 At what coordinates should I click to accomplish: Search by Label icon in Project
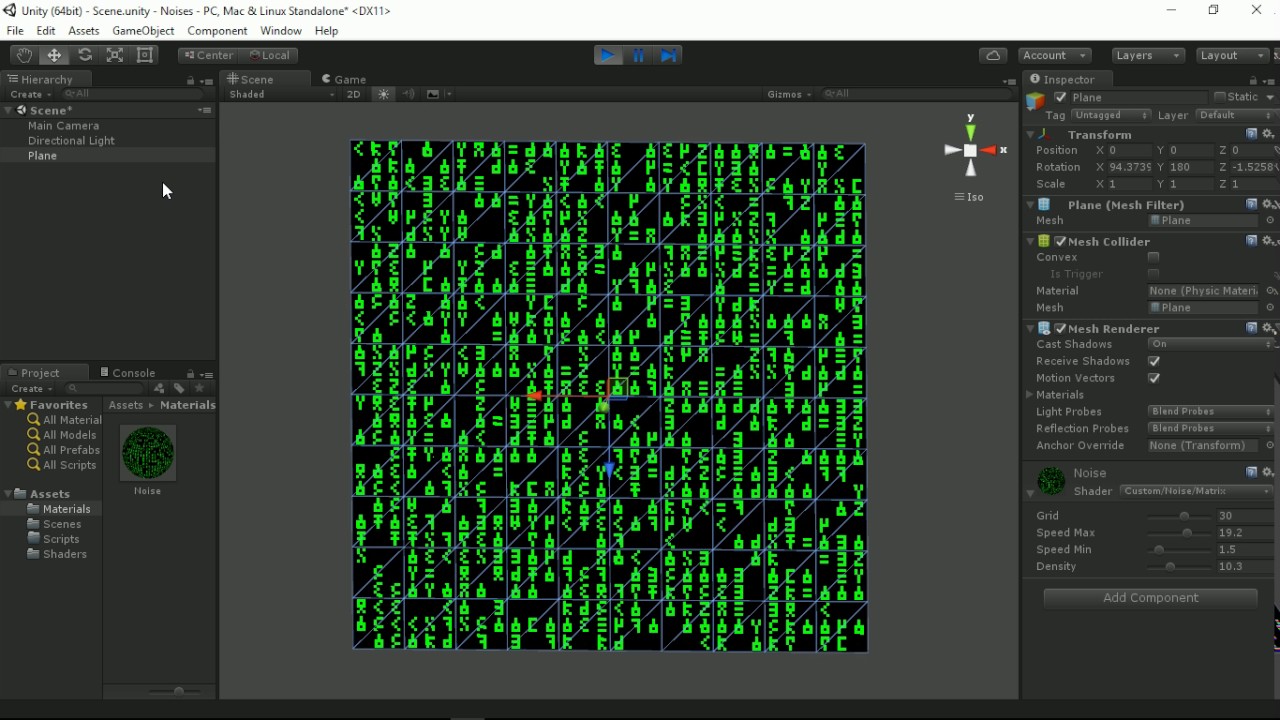[179, 388]
